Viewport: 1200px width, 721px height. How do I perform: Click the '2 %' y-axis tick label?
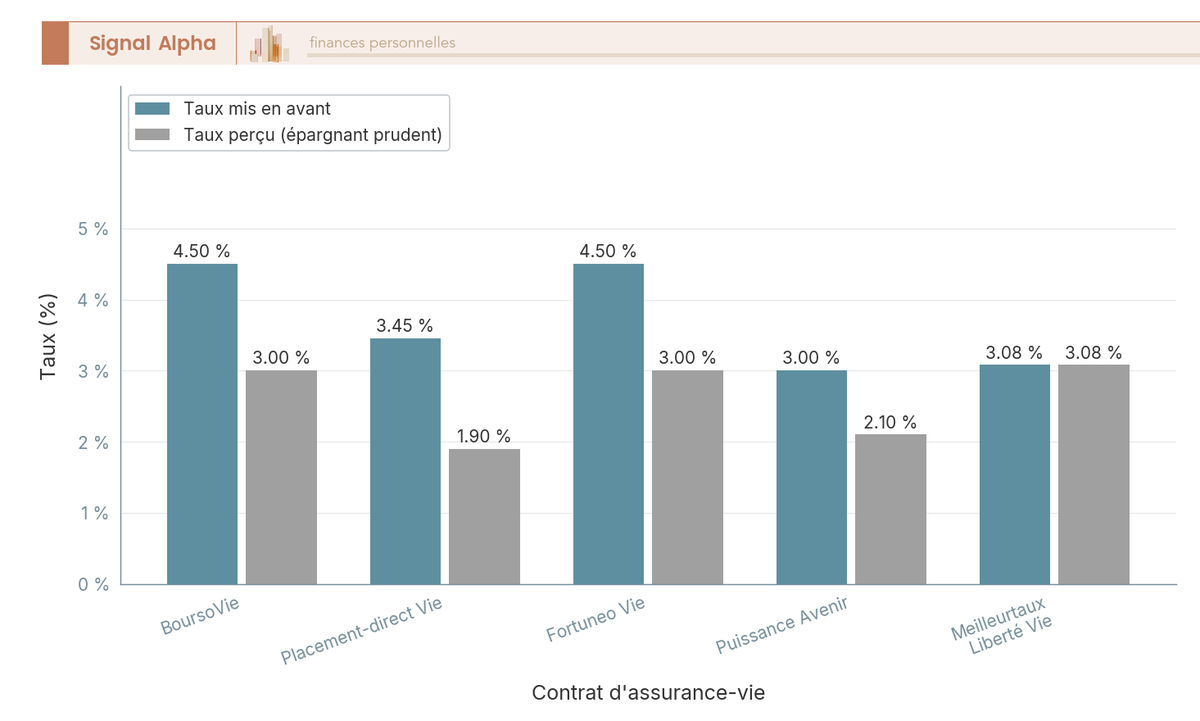[93, 442]
